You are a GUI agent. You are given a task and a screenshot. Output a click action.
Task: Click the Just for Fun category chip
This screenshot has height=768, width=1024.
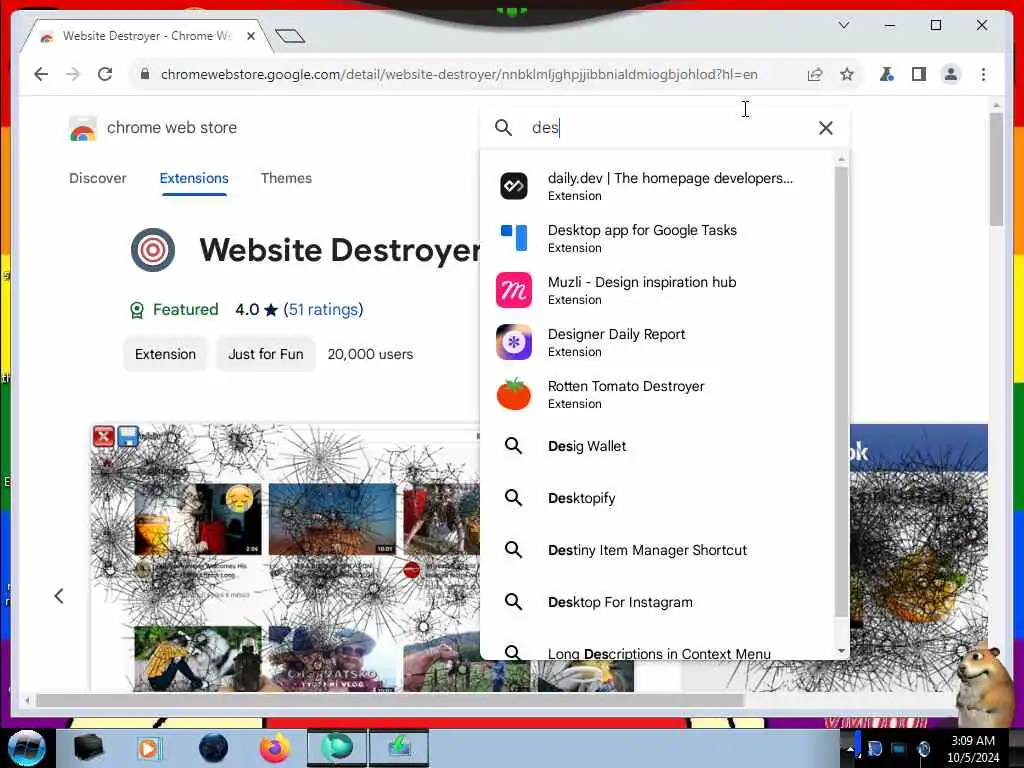pos(266,354)
